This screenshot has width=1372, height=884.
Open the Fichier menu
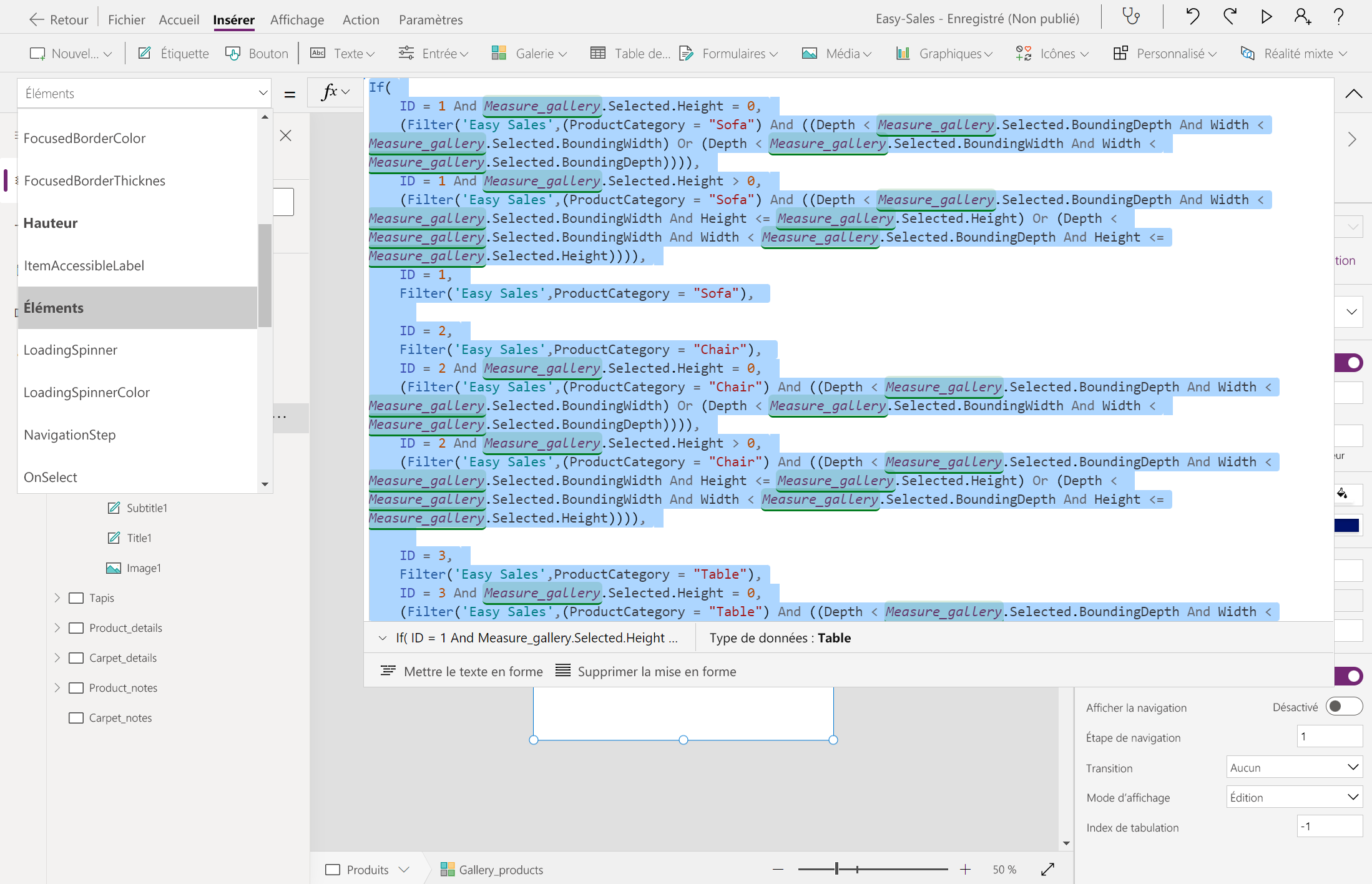coord(126,19)
